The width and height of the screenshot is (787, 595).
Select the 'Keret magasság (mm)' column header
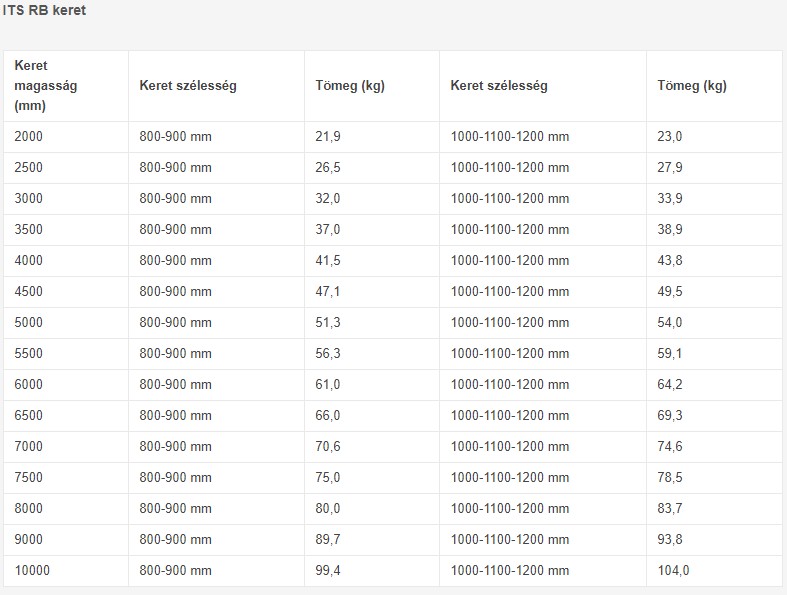click(46, 86)
